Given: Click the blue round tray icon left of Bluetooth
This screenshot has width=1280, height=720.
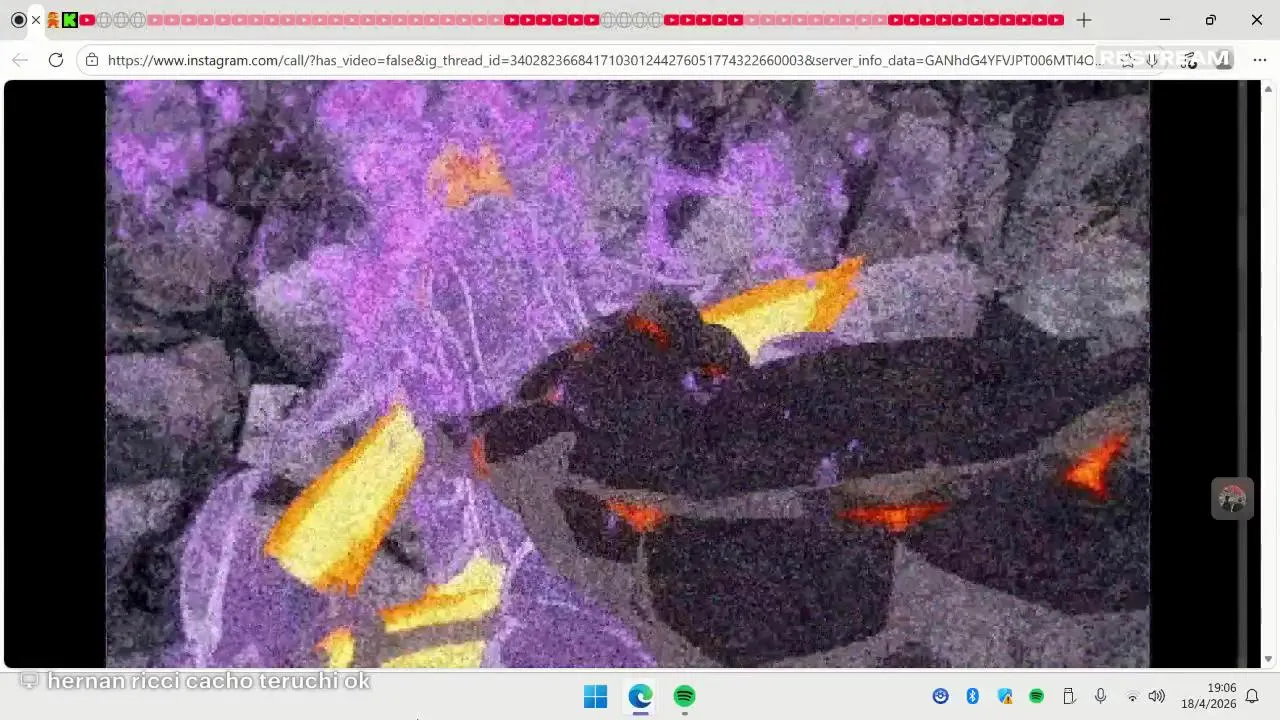Looking at the screenshot, I should 941,696.
